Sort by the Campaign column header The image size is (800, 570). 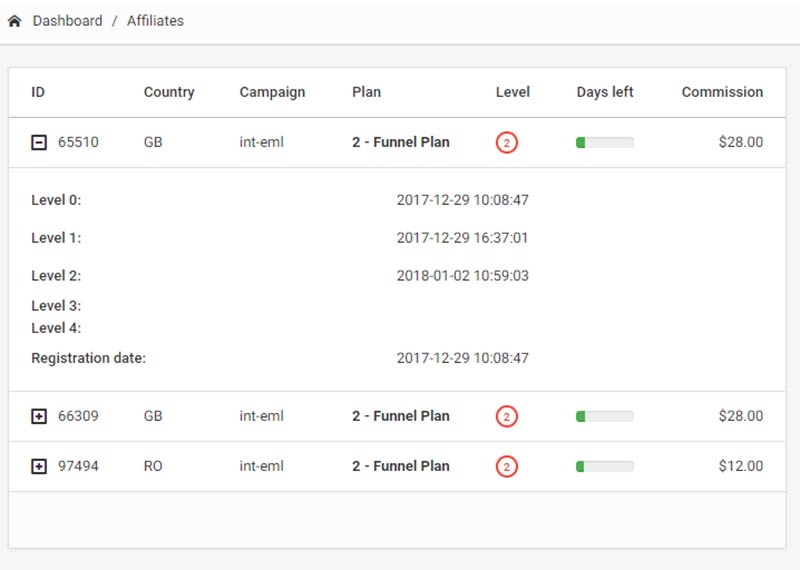(x=272, y=92)
